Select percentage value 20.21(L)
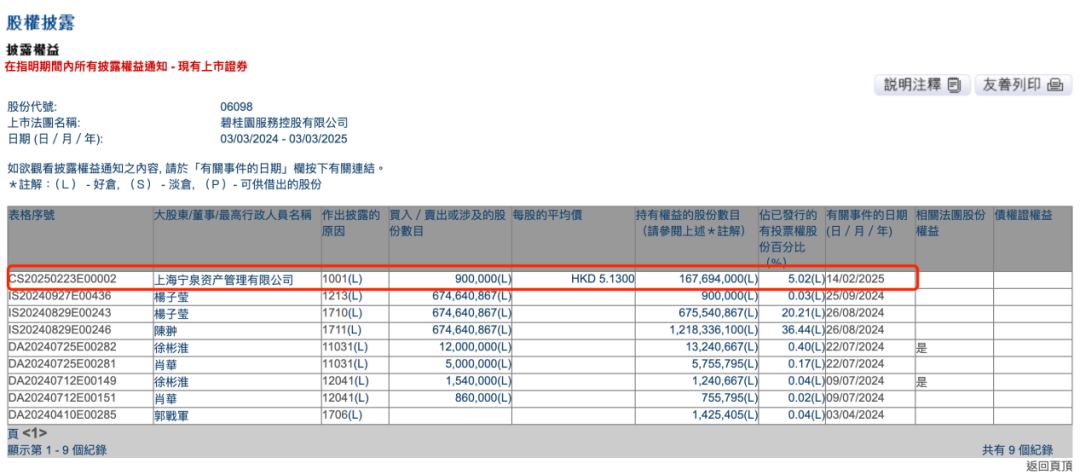Screen dimensions: 1080x475 [x=803, y=314]
